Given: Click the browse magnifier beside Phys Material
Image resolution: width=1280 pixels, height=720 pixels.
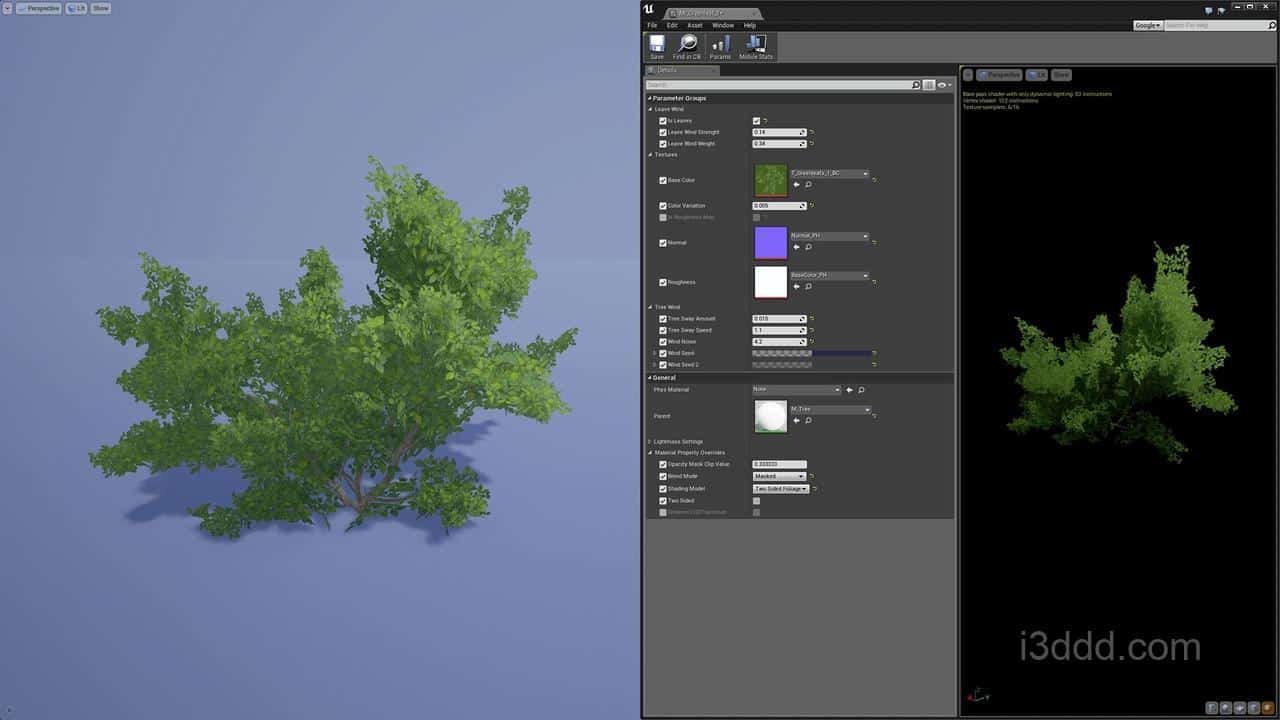Looking at the screenshot, I should tap(861, 390).
